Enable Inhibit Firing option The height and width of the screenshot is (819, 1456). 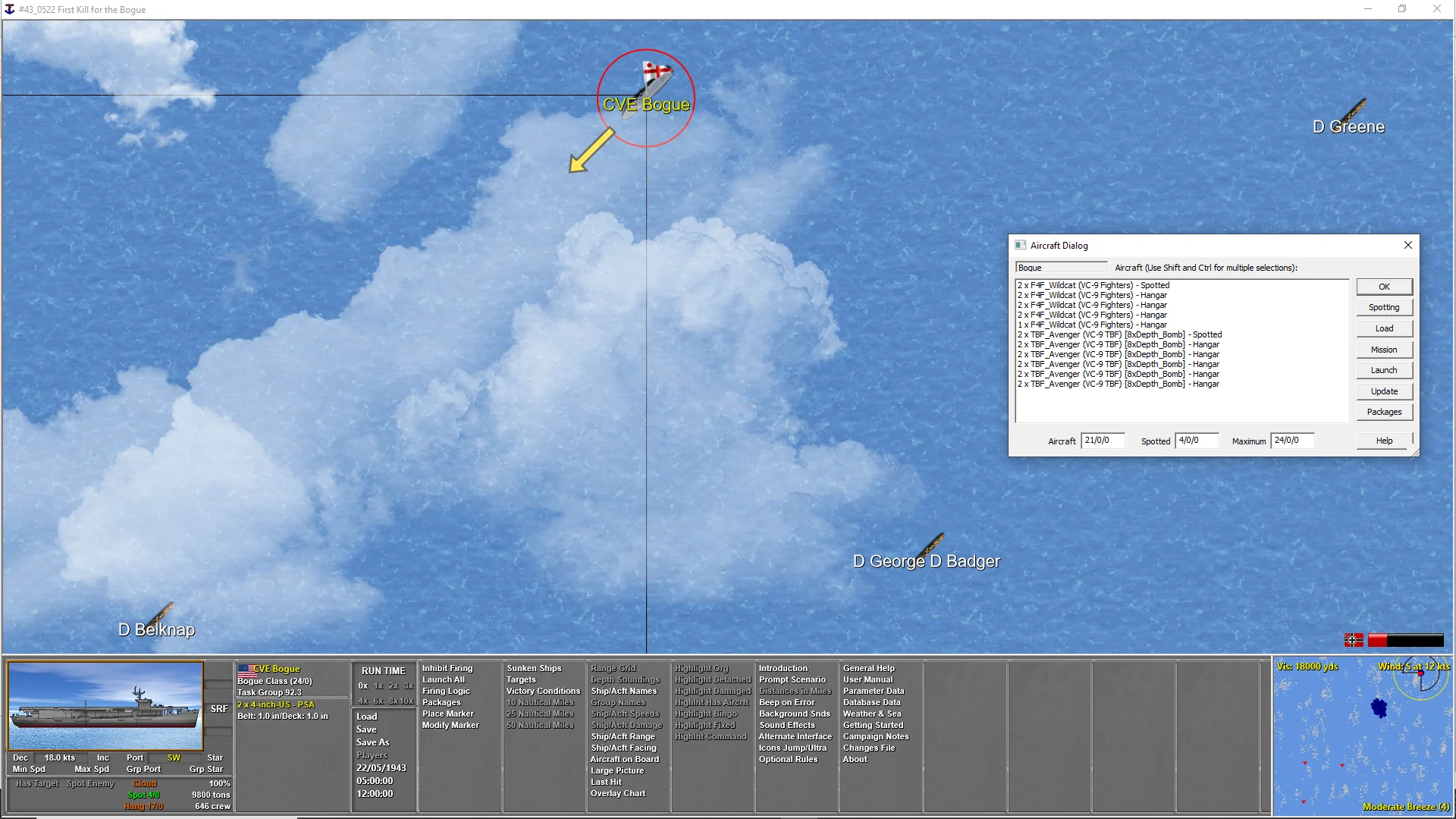point(447,668)
